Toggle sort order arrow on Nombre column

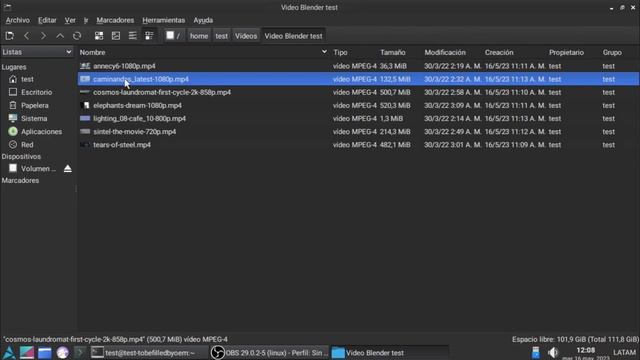tap(324, 52)
